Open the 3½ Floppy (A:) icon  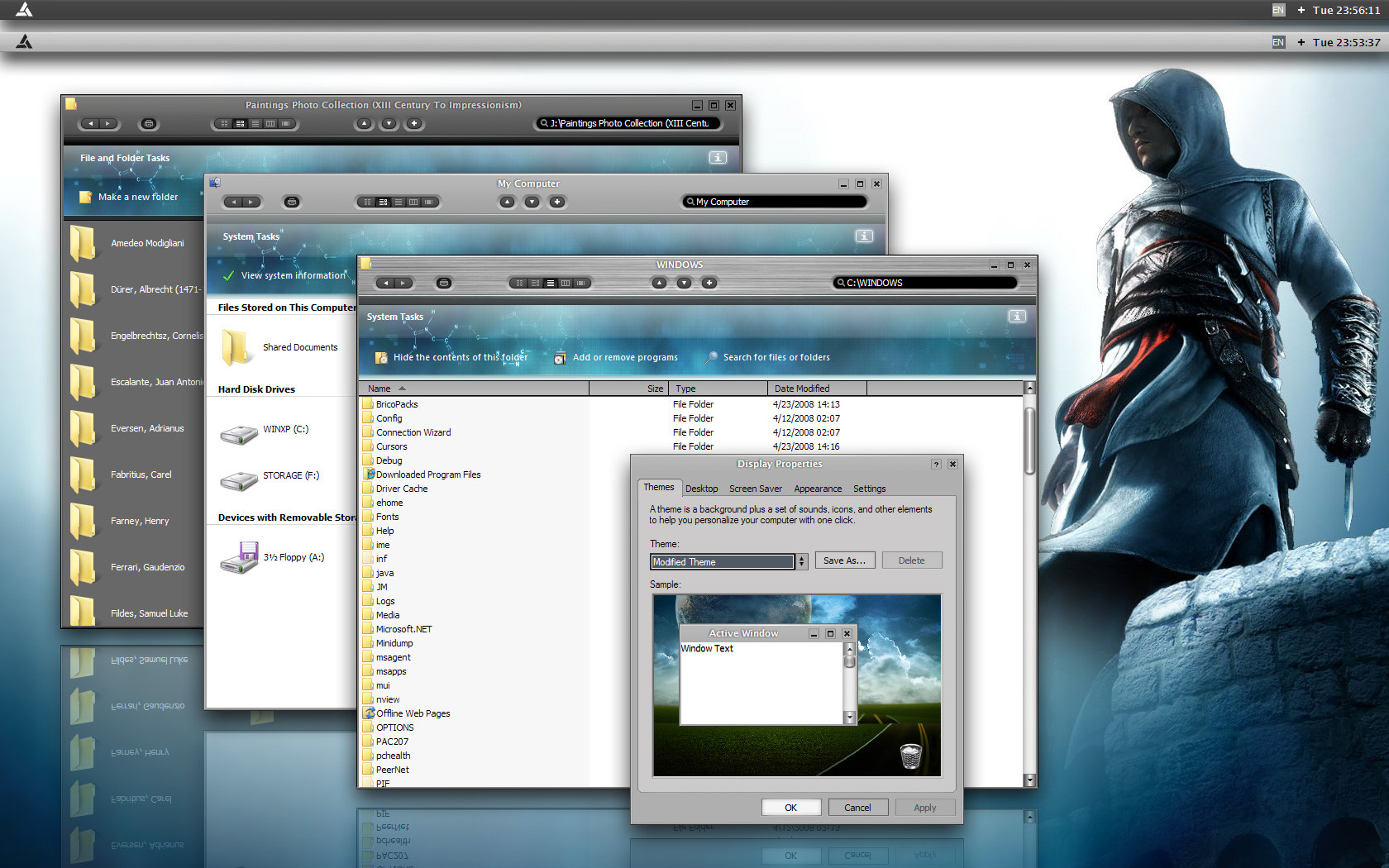tap(240, 558)
